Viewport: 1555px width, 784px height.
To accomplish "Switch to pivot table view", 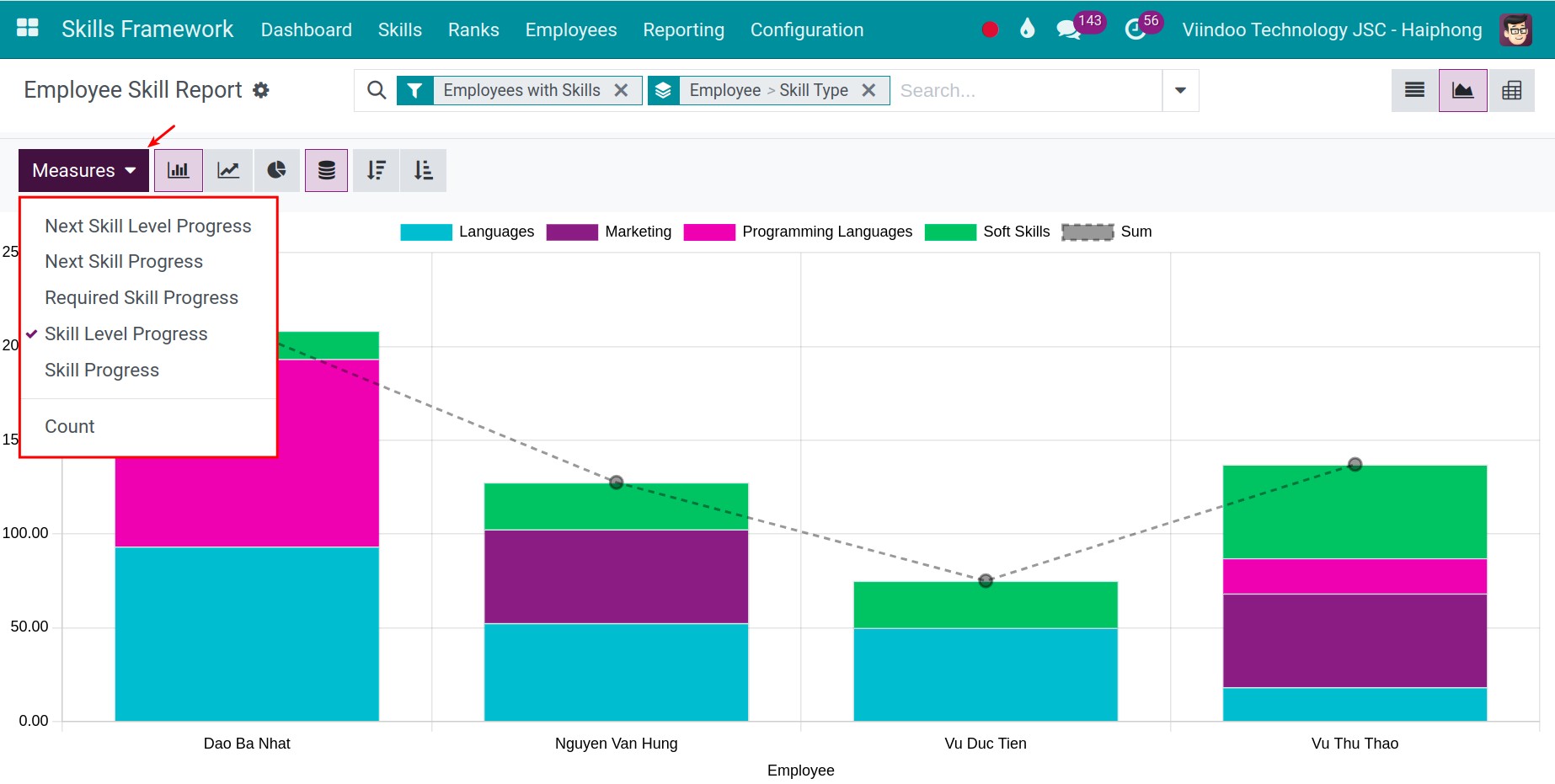I will 1511,90.
